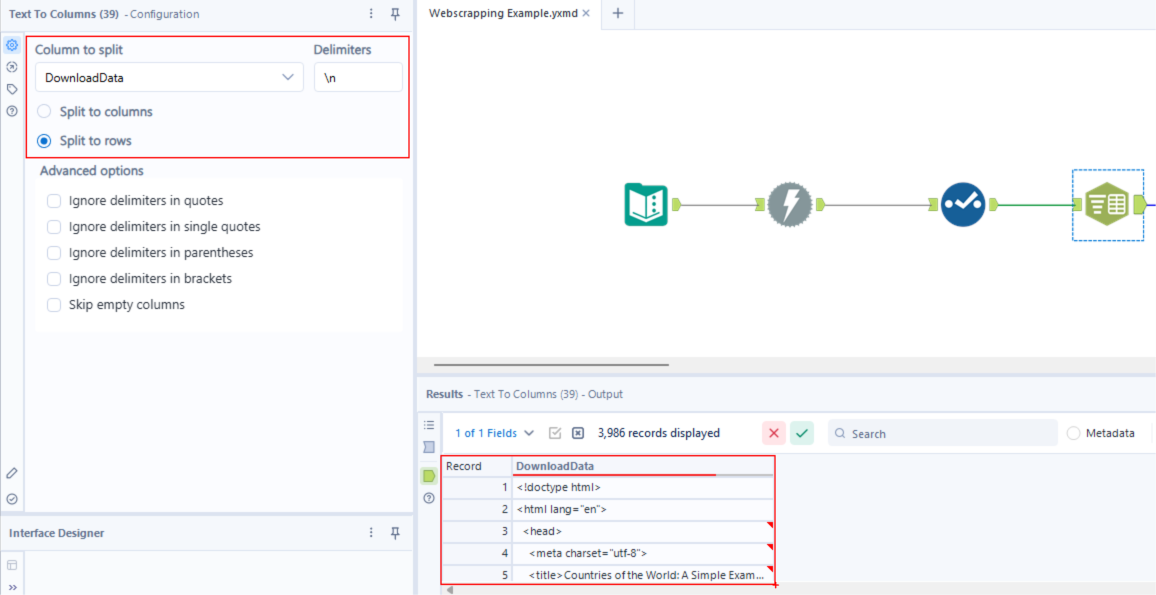
Task: Close the Webscrapping Example.yxmd tab
Action: [x=586, y=14]
